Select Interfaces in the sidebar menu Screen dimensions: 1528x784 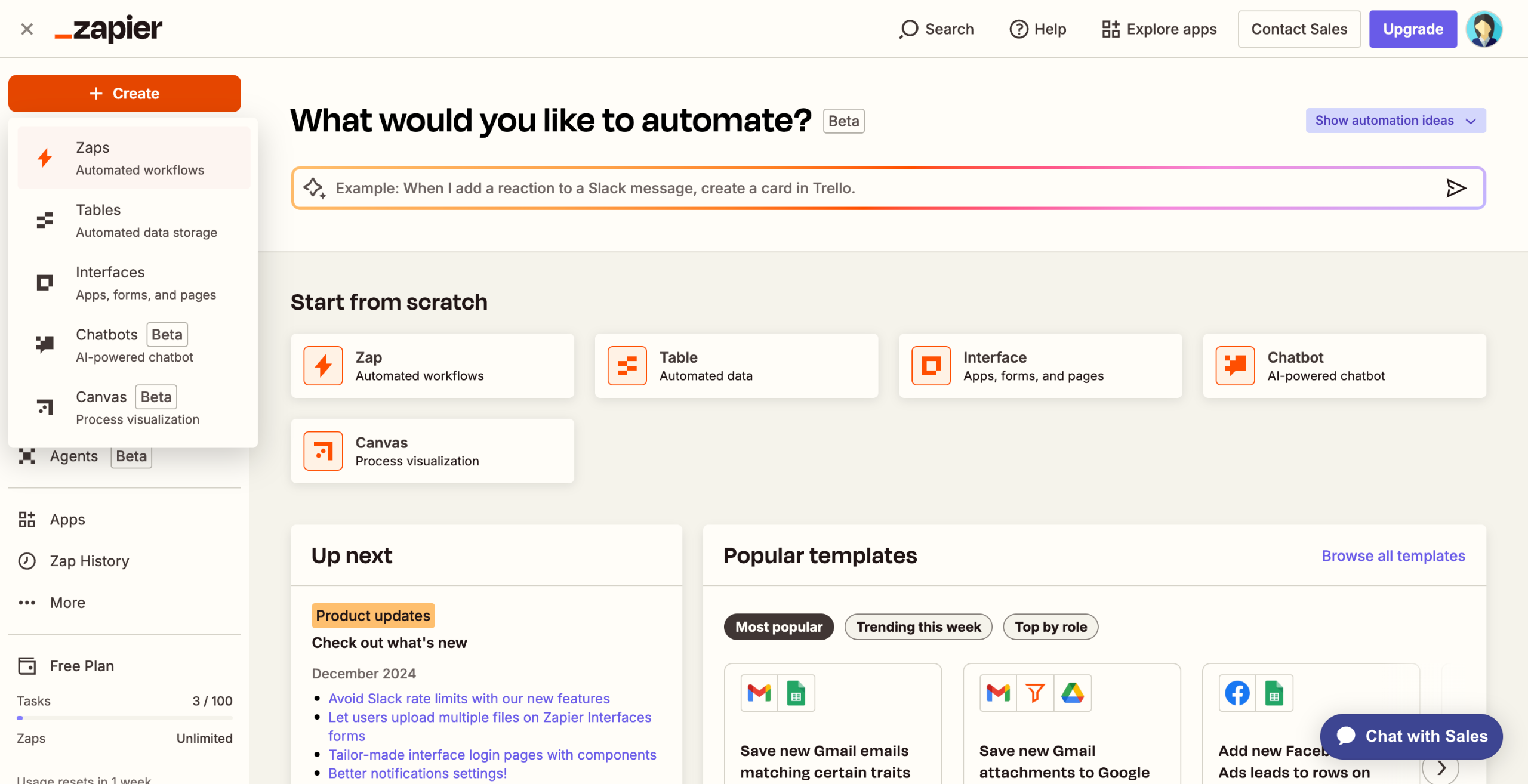click(133, 282)
